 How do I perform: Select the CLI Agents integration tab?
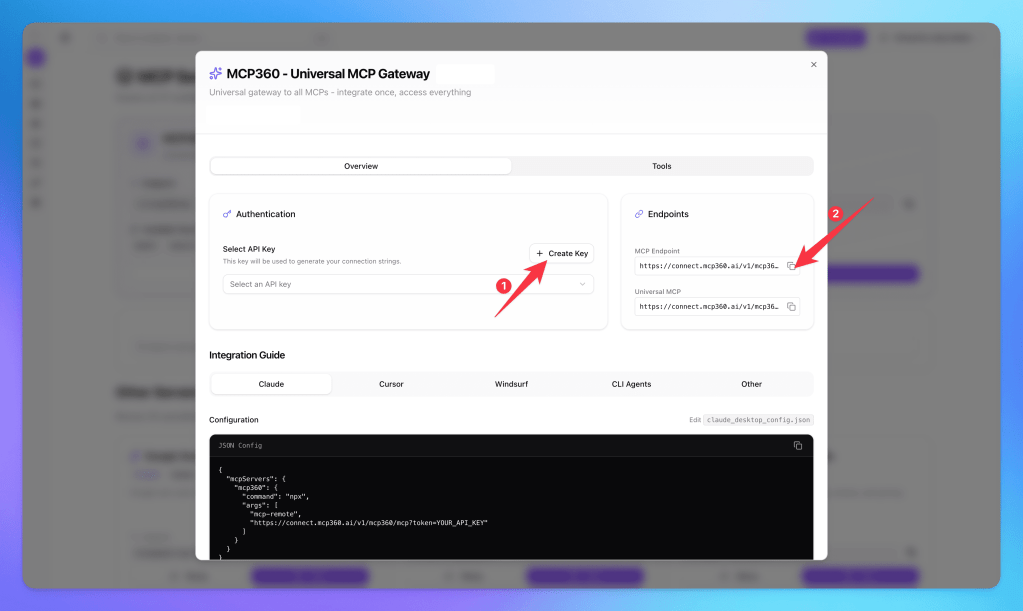(x=631, y=384)
